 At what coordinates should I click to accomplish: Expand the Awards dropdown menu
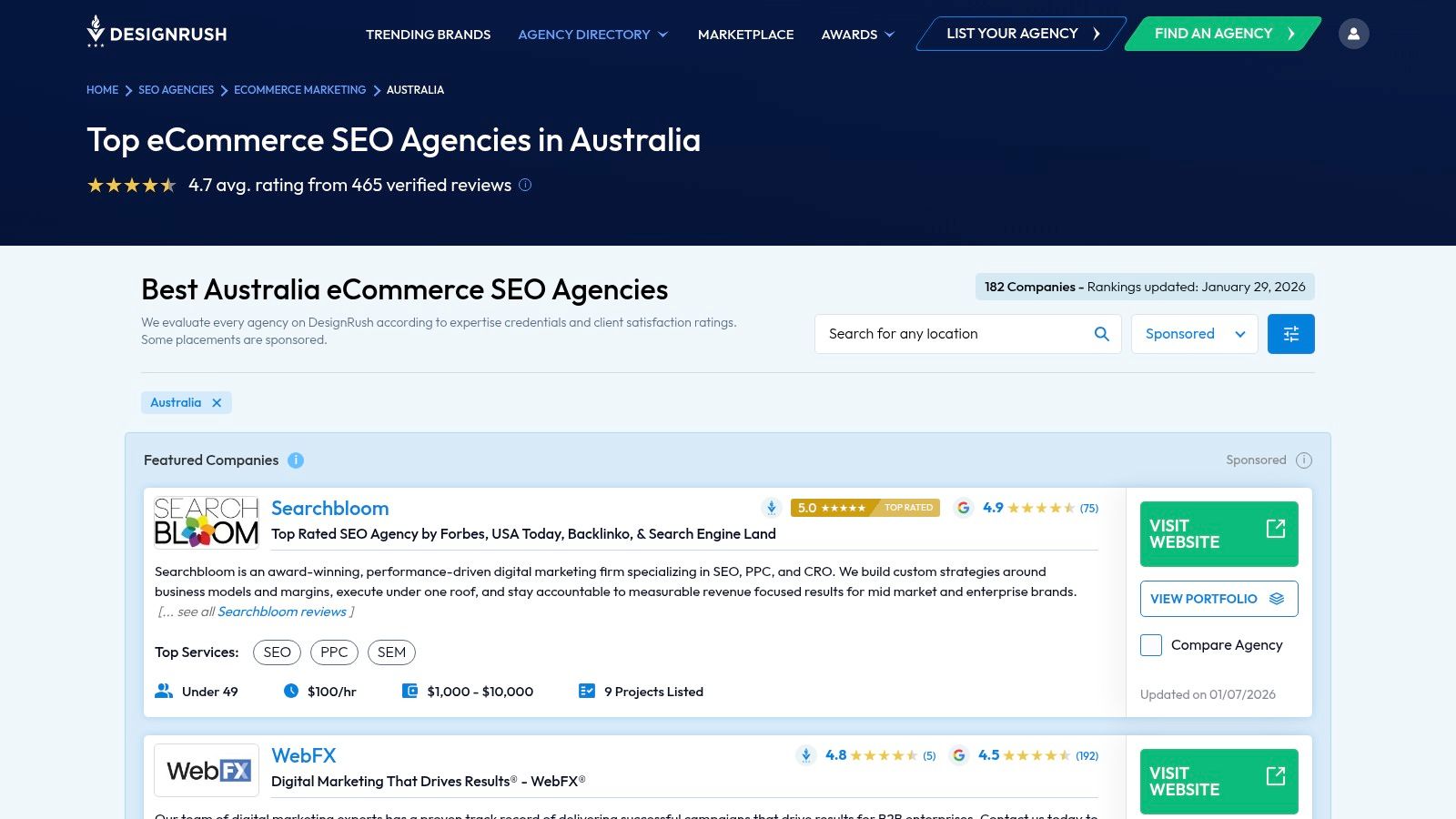point(858,35)
